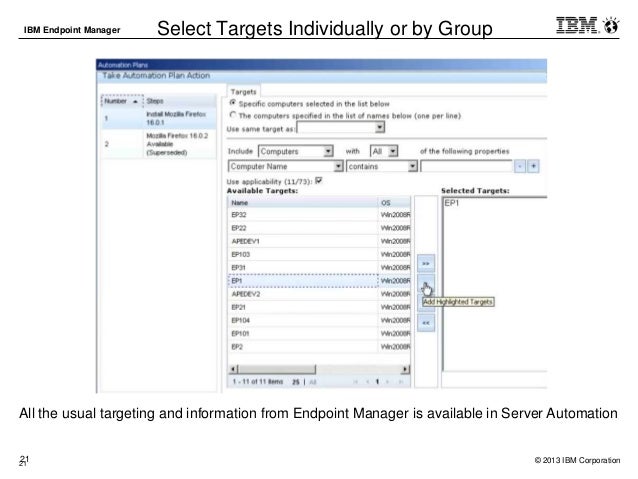Open the 'Use same target as' dropdown
The width and height of the screenshot is (638, 479).
coord(380,127)
